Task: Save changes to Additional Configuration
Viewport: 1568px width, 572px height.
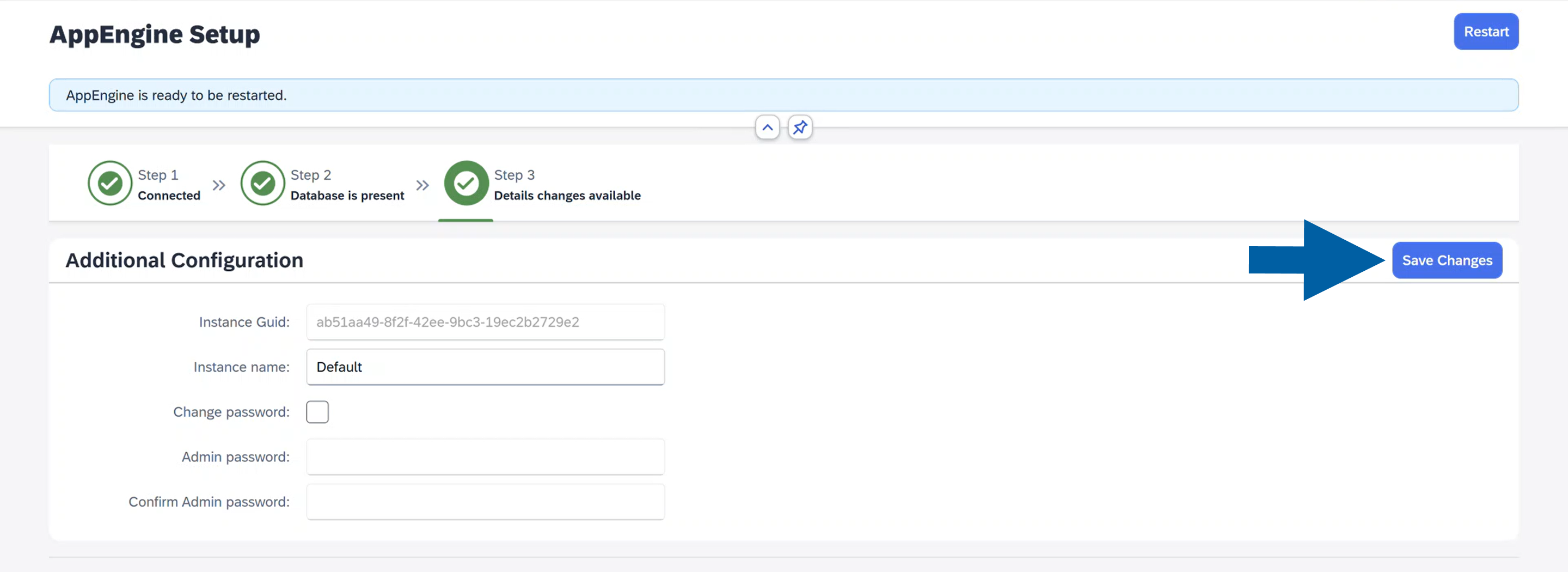Action: point(1446,261)
